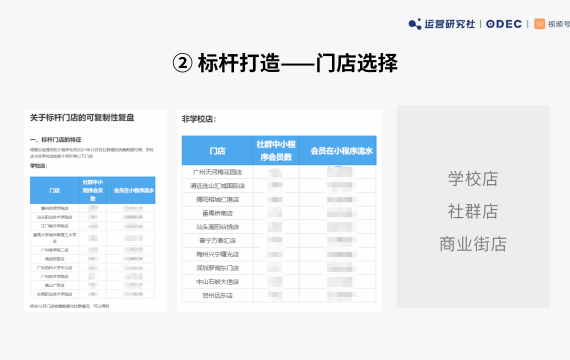Click the 运营研究社 logo

pyautogui.click(x=442, y=24)
